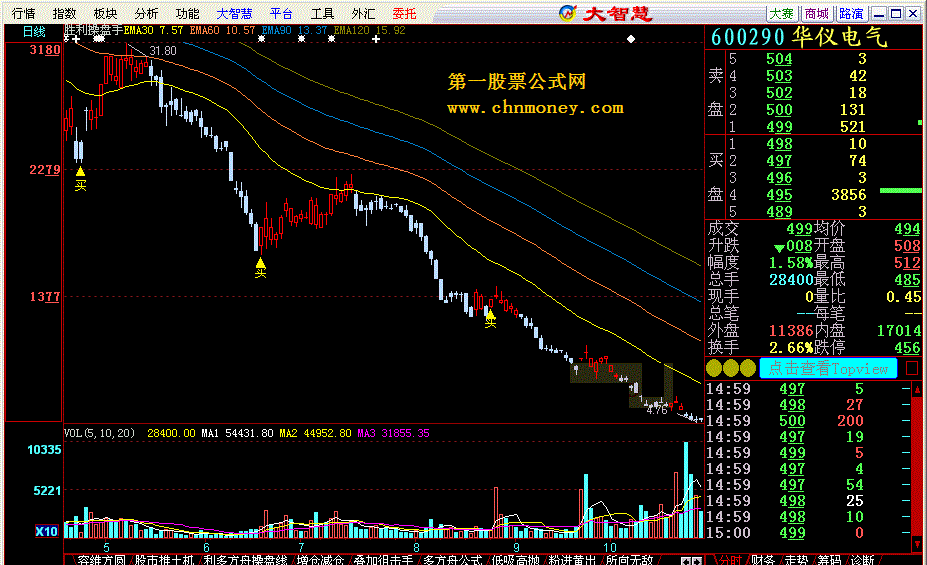This screenshot has height=565, width=927.
Task: Click the second yellow circle indicator
Action: (731, 368)
